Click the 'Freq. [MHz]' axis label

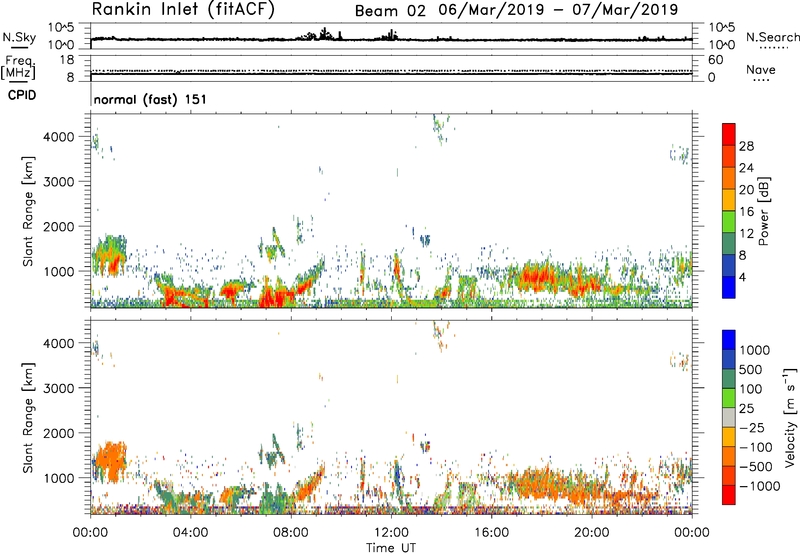point(18,67)
